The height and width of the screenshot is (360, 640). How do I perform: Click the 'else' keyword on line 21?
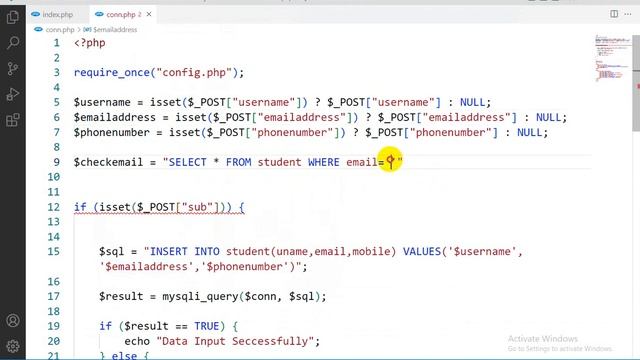coord(124,356)
